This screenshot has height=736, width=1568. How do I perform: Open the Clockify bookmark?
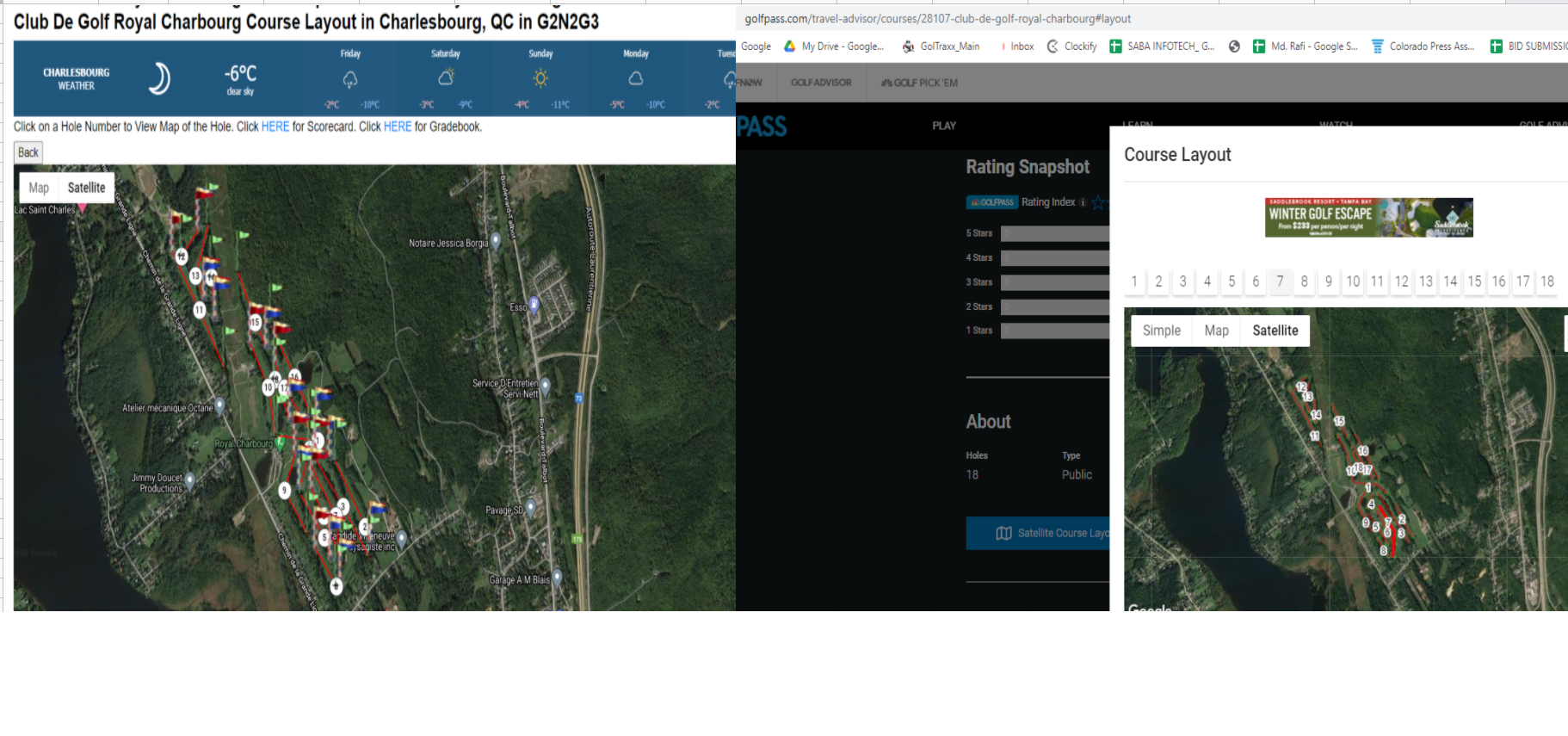pyautogui.click(x=1071, y=46)
